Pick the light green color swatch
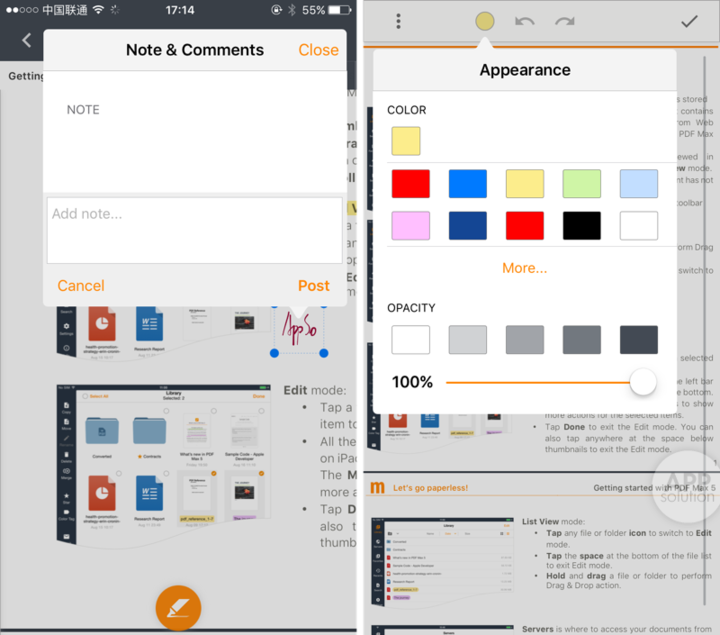Screen dimensions: 720x635 point(581,184)
